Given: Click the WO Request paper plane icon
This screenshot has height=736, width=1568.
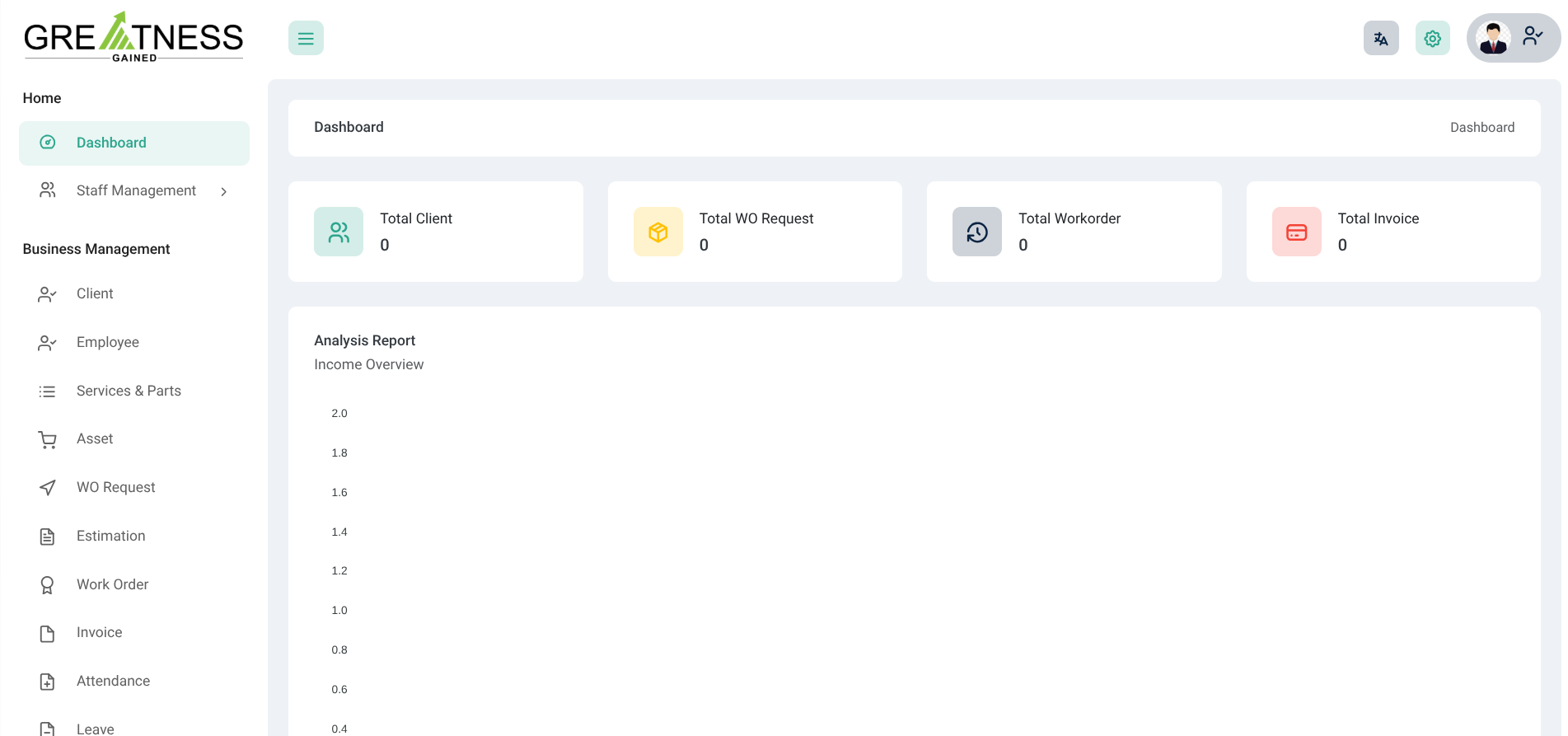Looking at the screenshot, I should coord(47,488).
